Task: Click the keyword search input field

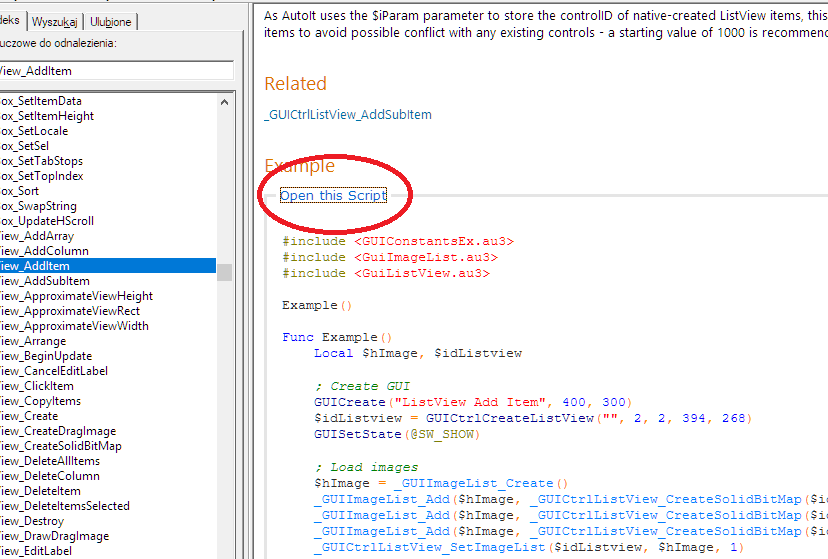Action: click(115, 70)
